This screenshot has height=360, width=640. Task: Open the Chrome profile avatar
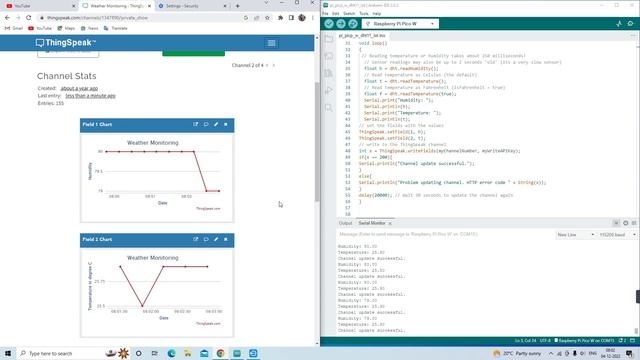(302, 18)
